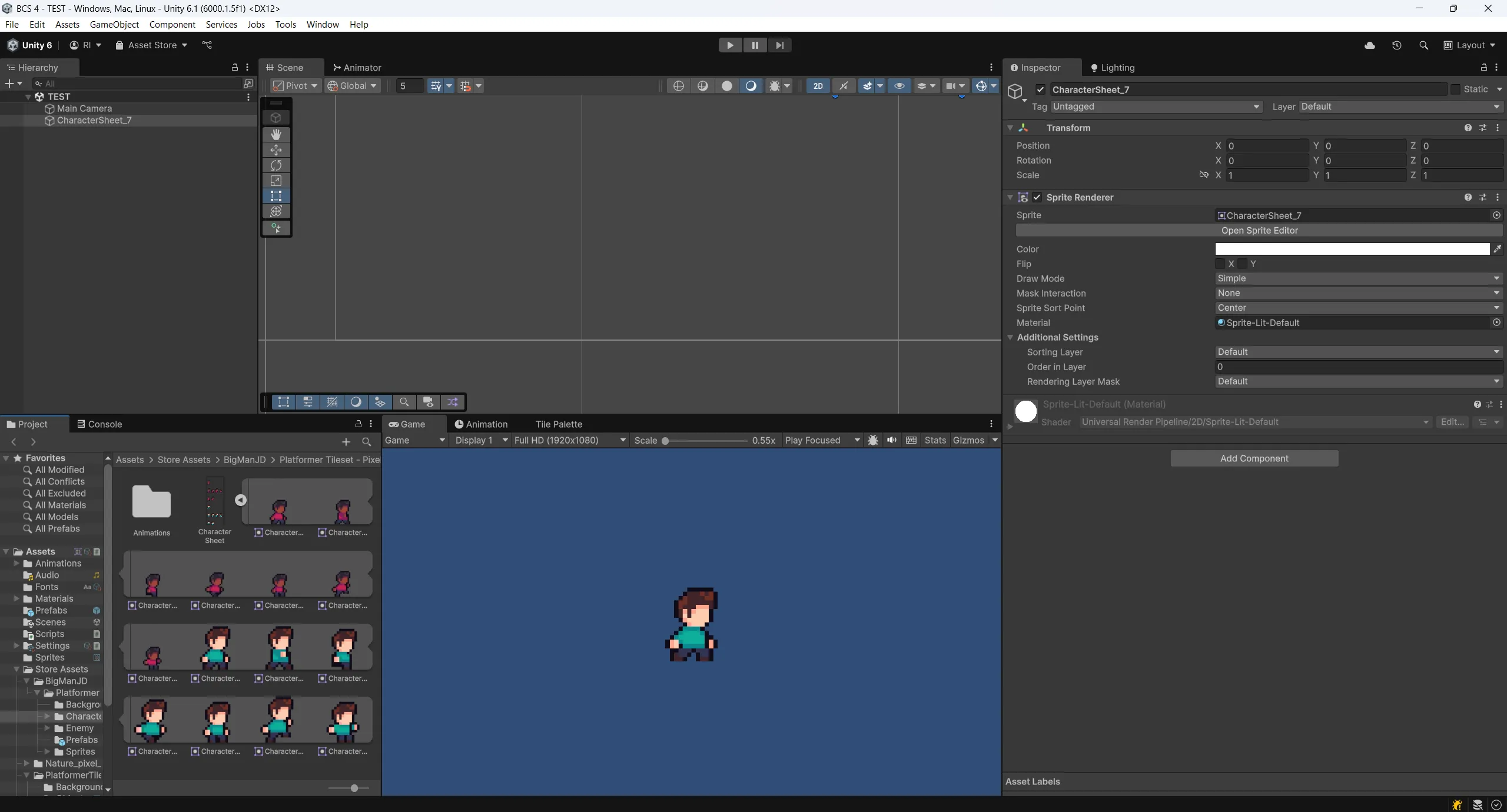The height and width of the screenshot is (812, 1507).
Task: Click the Pause button
Action: [755, 45]
